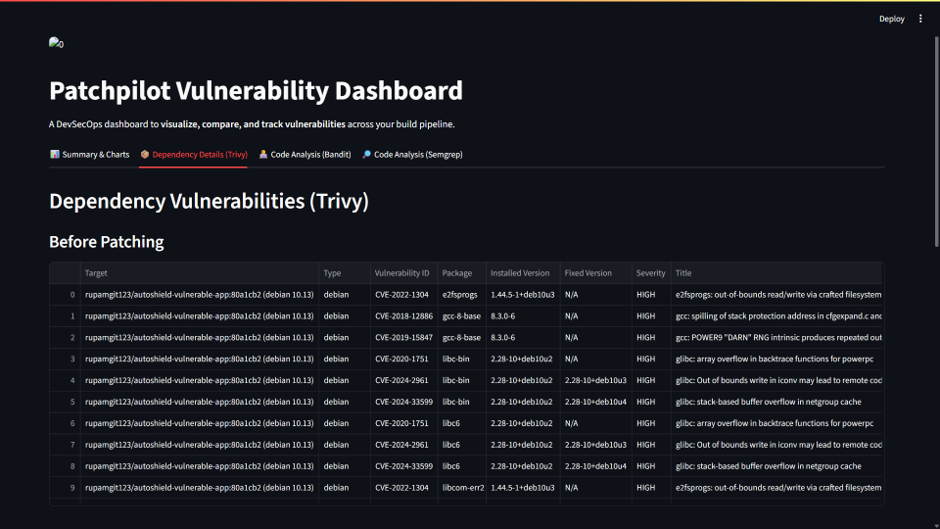Select the Dependency Details (Trivy) tab
Viewport: 940px width, 529px height.
click(194, 154)
